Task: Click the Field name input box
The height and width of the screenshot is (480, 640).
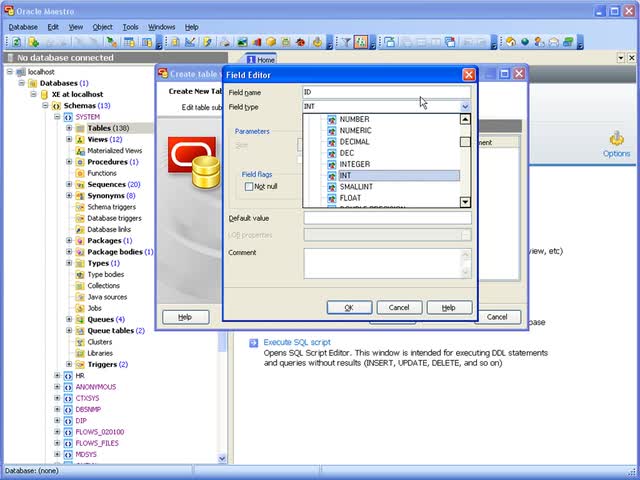Action: click(x=387, y=92)
